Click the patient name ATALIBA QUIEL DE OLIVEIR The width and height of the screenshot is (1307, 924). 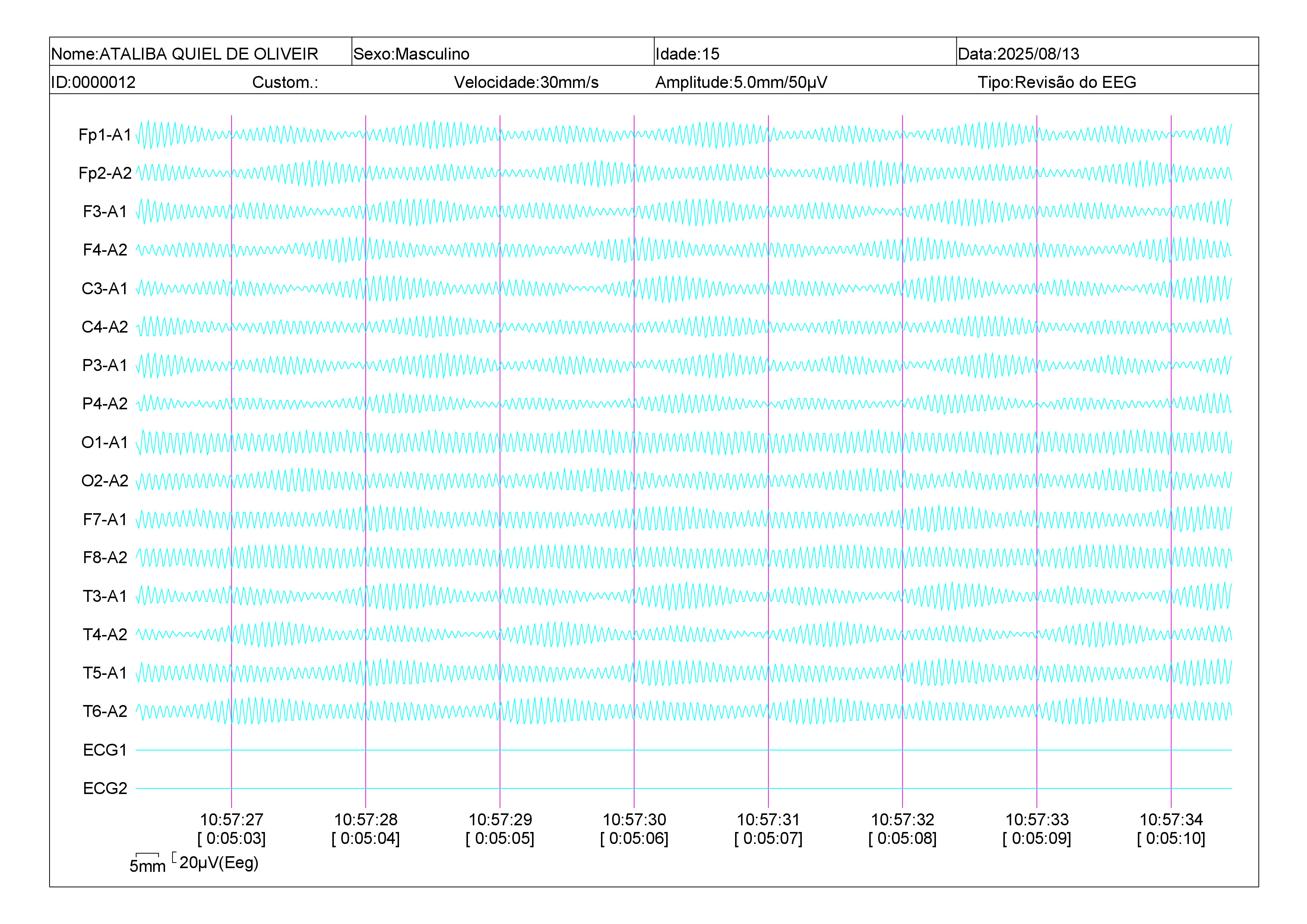click(x=208, y=54)
